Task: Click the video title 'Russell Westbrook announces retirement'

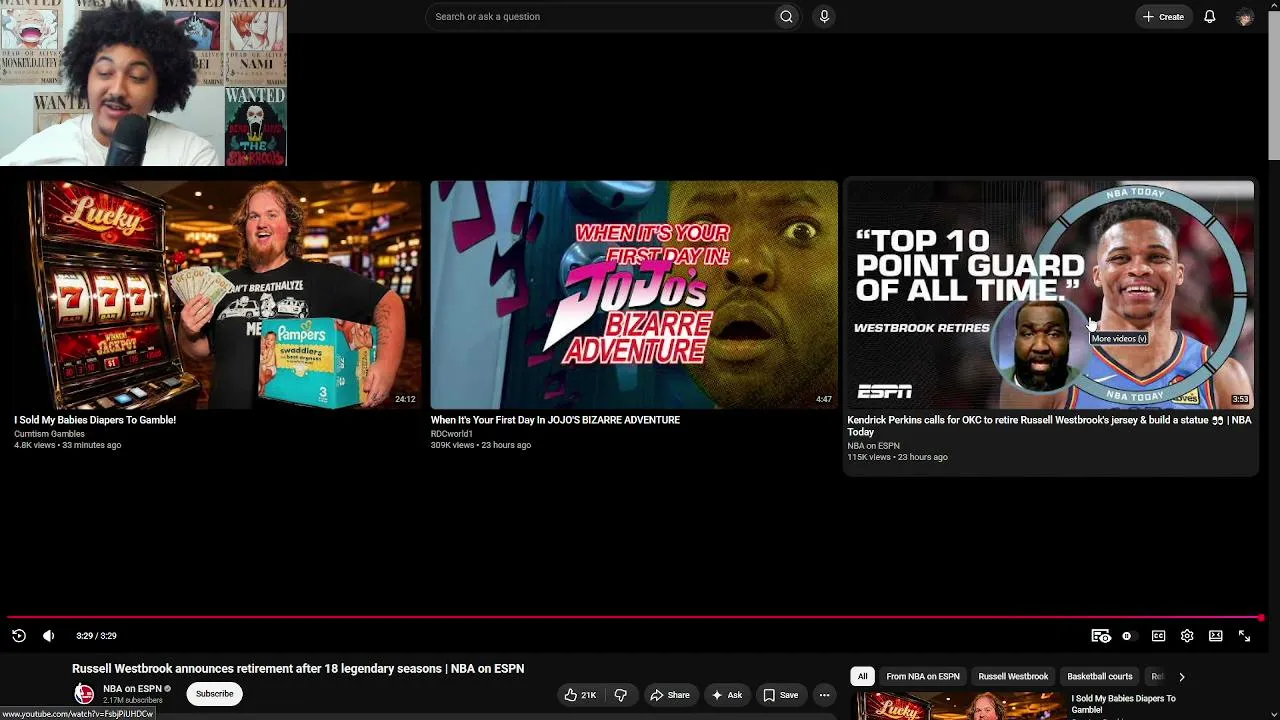Action: click(298, 668)
